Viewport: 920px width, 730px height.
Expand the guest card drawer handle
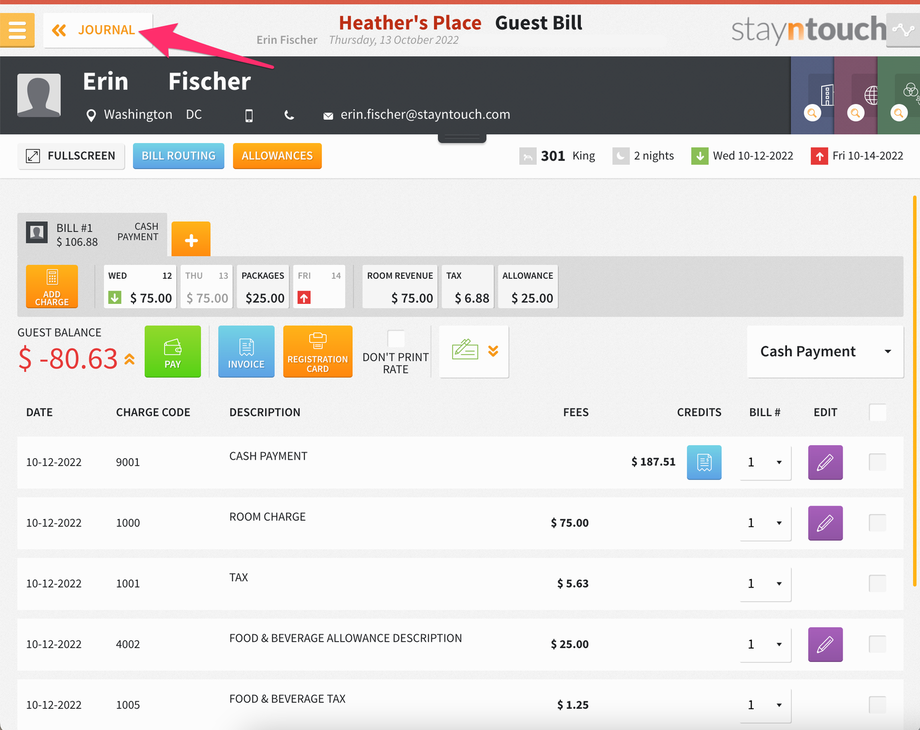(x=462, y=138)
